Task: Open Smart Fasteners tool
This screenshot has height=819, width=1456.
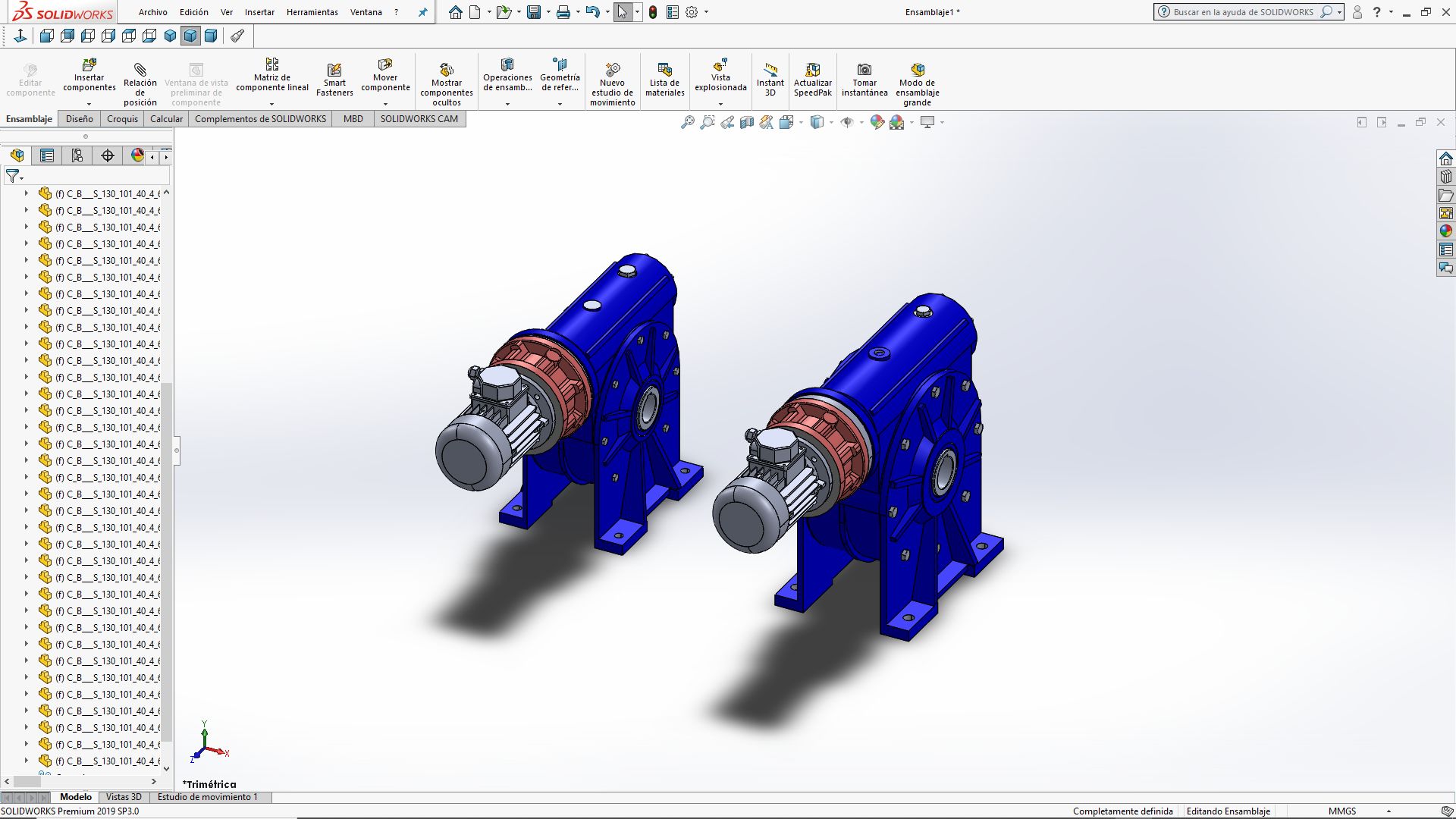Action: [x=334, y=71]
